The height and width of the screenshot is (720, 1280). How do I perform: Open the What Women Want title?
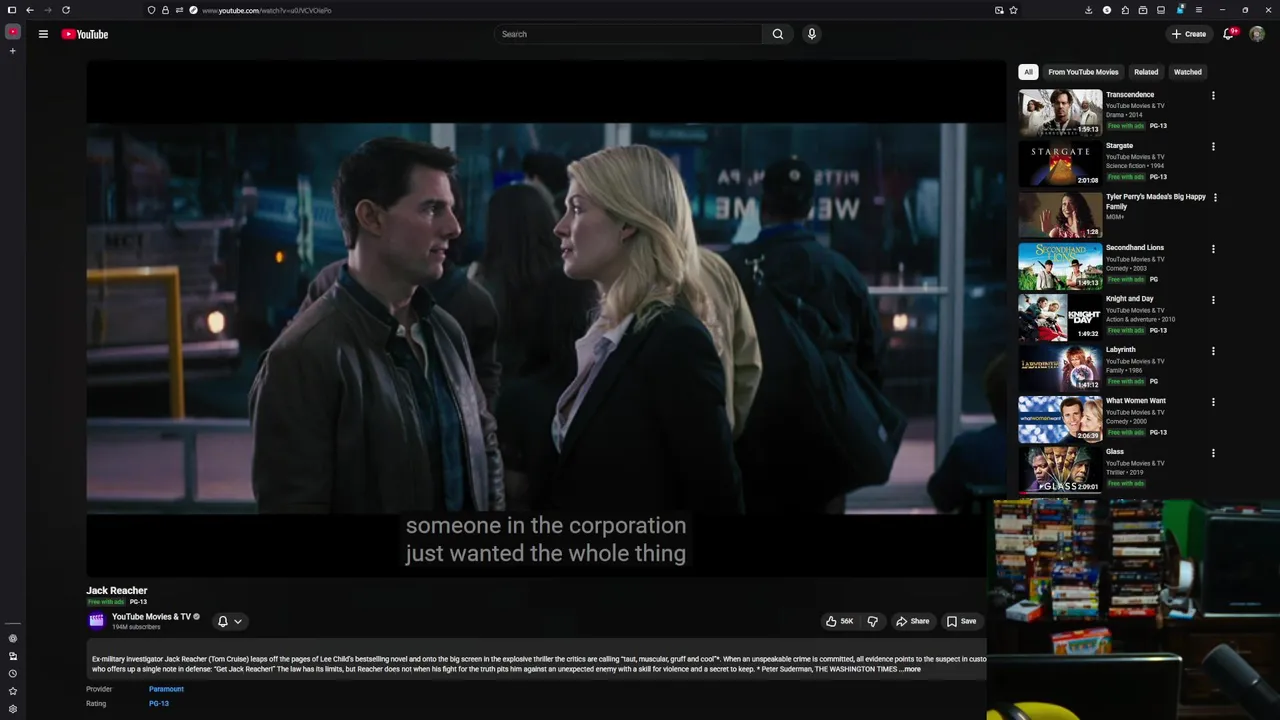1135,401
